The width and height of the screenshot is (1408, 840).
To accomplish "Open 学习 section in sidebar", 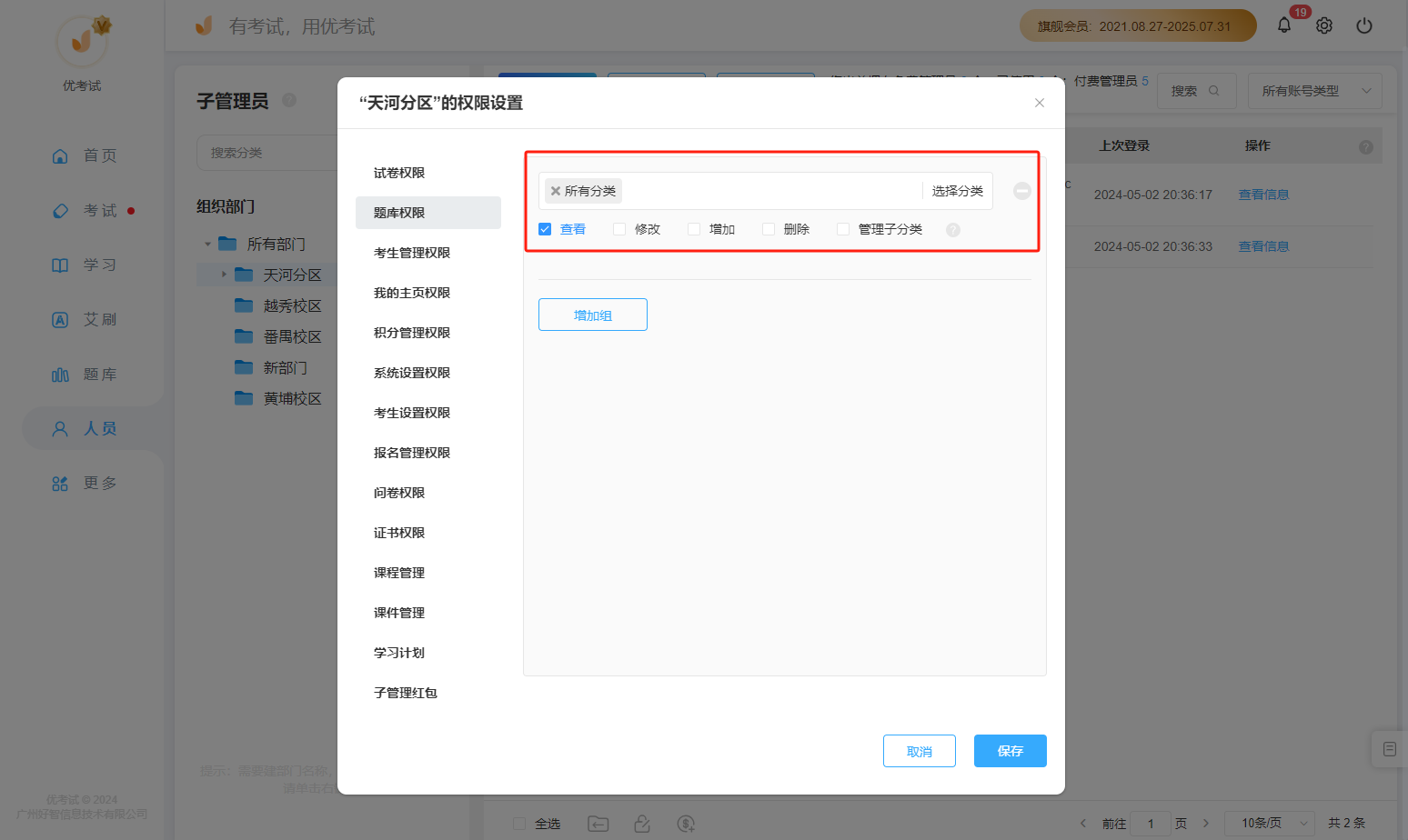I will click(84, 265).
